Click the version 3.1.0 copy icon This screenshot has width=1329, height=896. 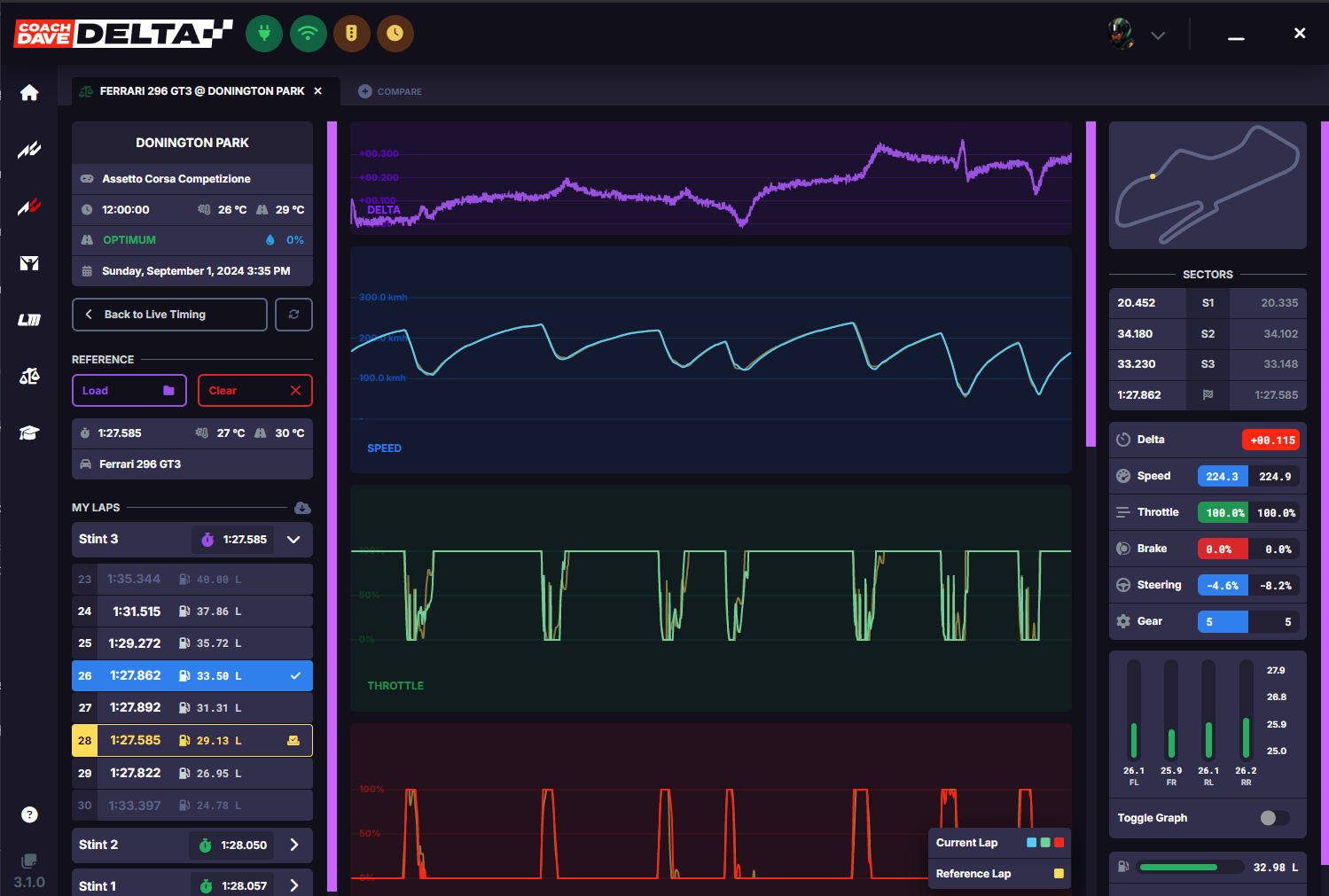[29, 861]
